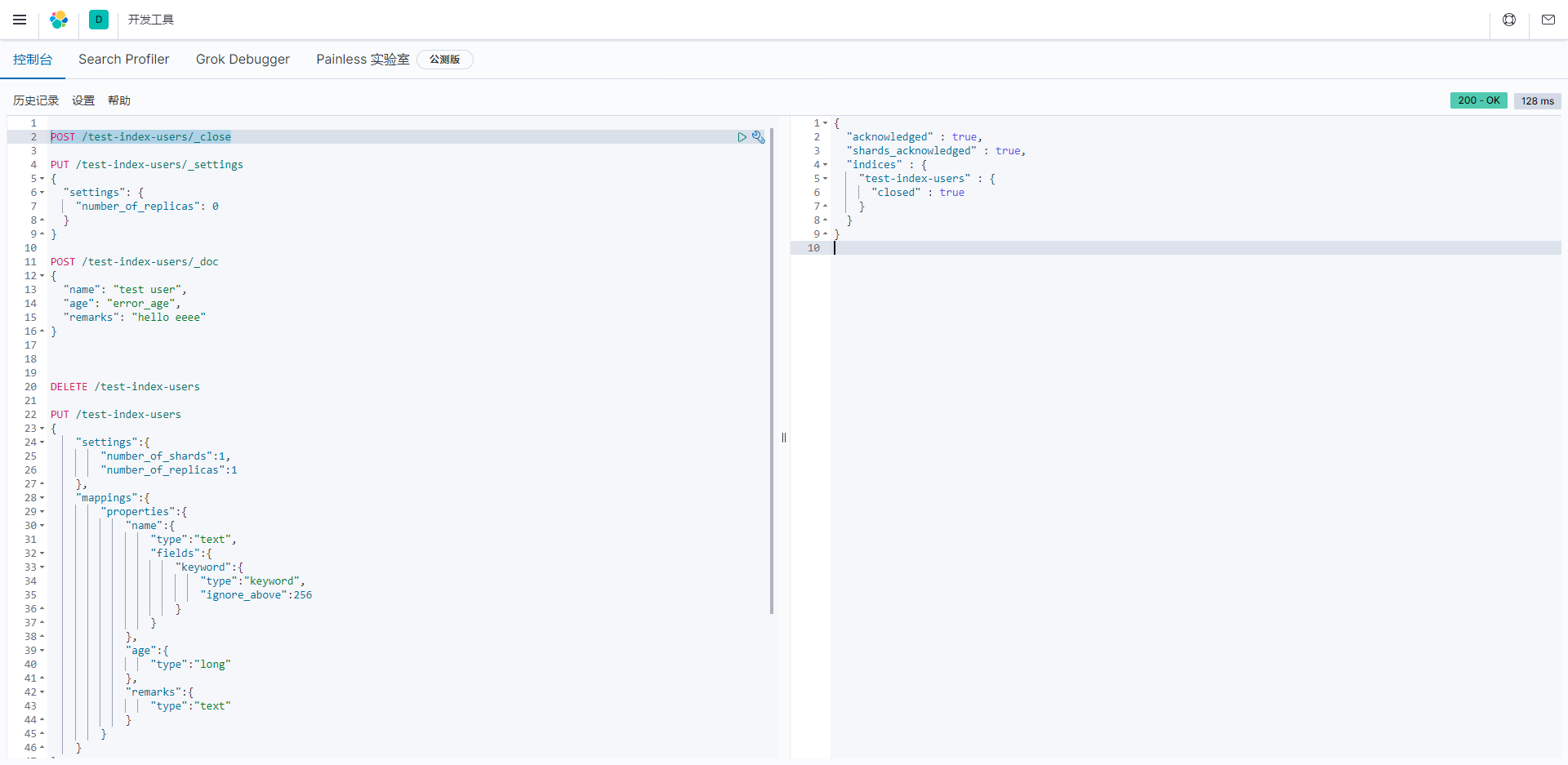1568x765 pixels.
Task: Click the 开发工具 breadcrumb
Action: coord(151,20)
